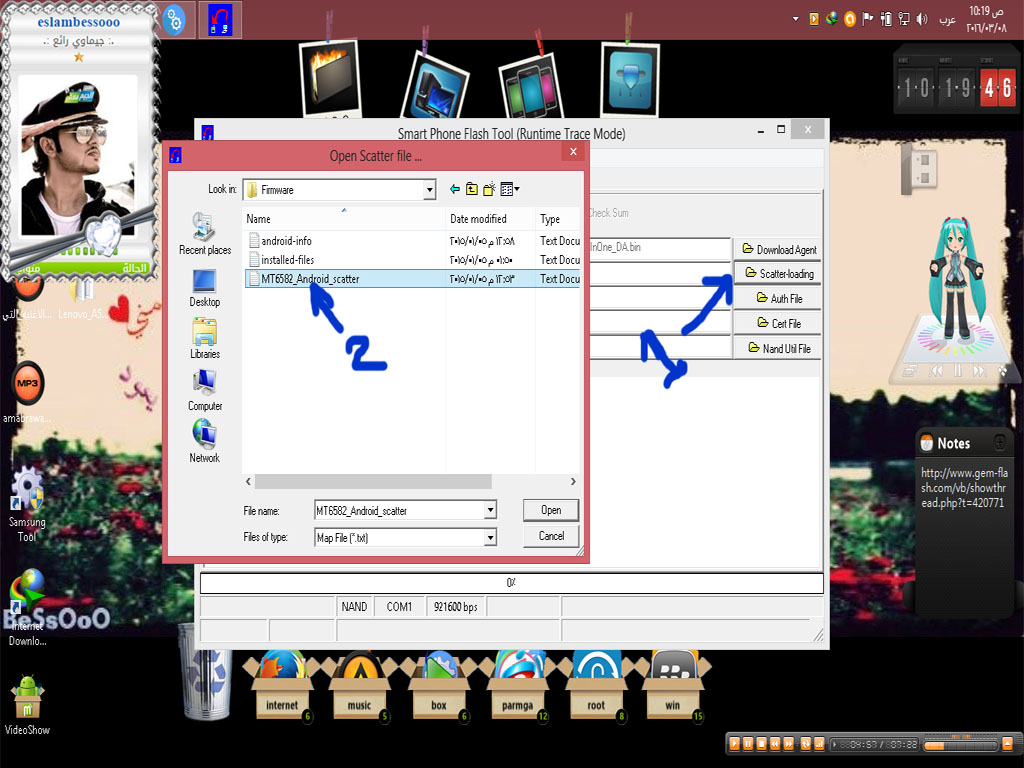Sort files by the Type column
Viewport: 1024px width, 768px height.
pyautogui.click(x=558, y=219)
